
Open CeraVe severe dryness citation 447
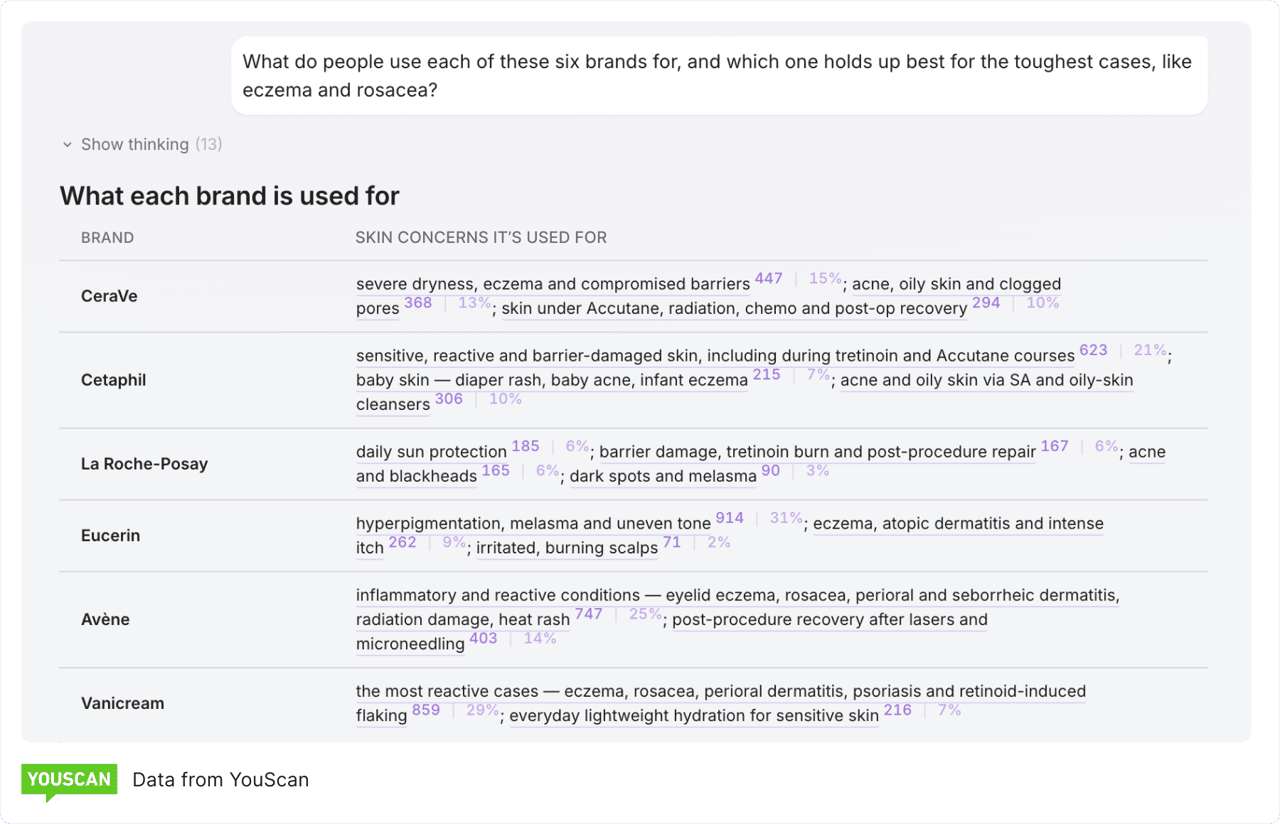[768, 279]
